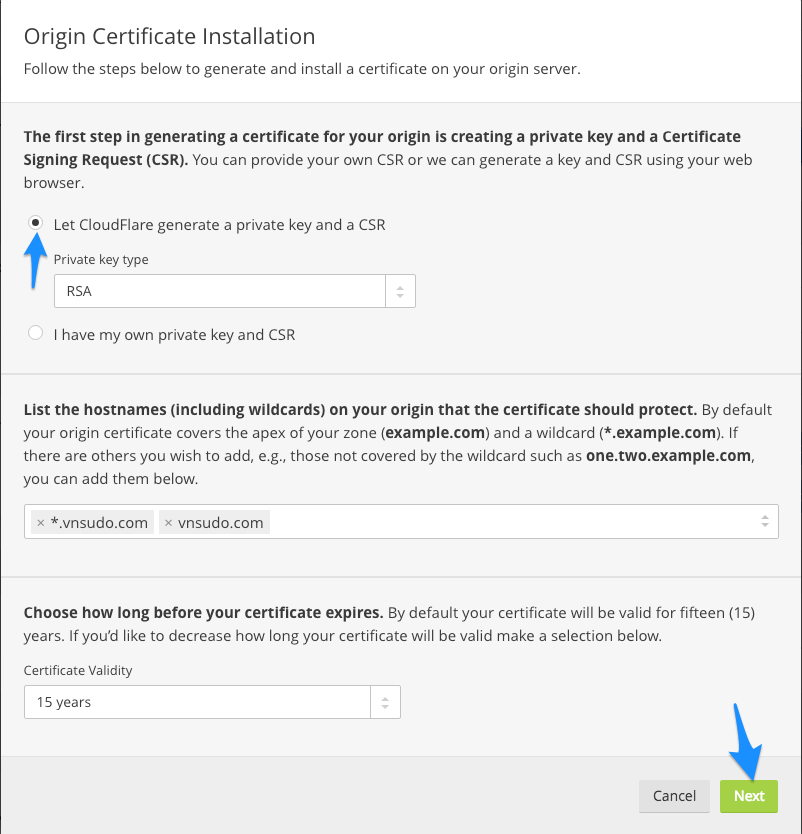Click the Next button

point(748,796)
